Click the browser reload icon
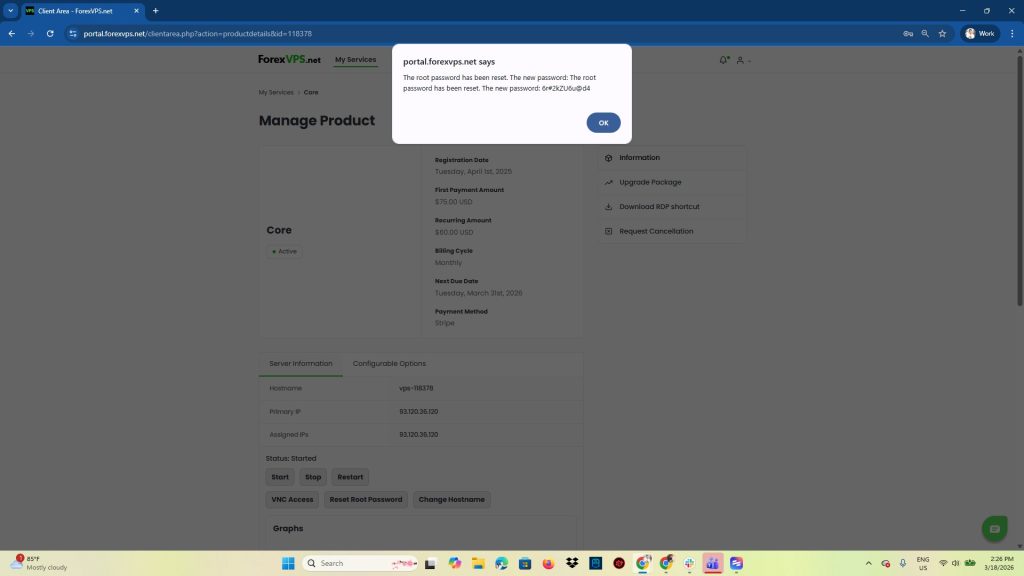This screenshot has height=576, width=1024. point(50,33)
